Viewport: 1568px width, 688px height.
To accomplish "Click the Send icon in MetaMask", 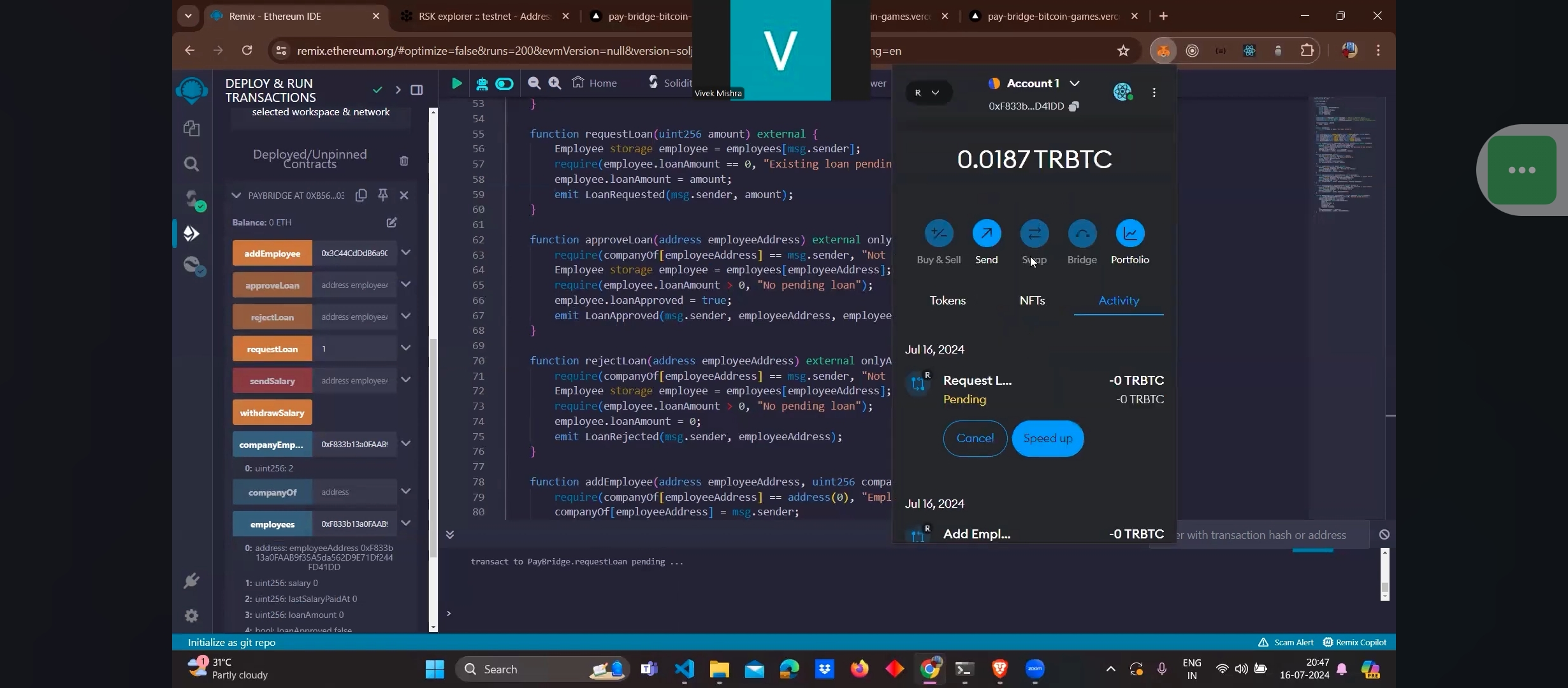I will click(x=986, y=234).
